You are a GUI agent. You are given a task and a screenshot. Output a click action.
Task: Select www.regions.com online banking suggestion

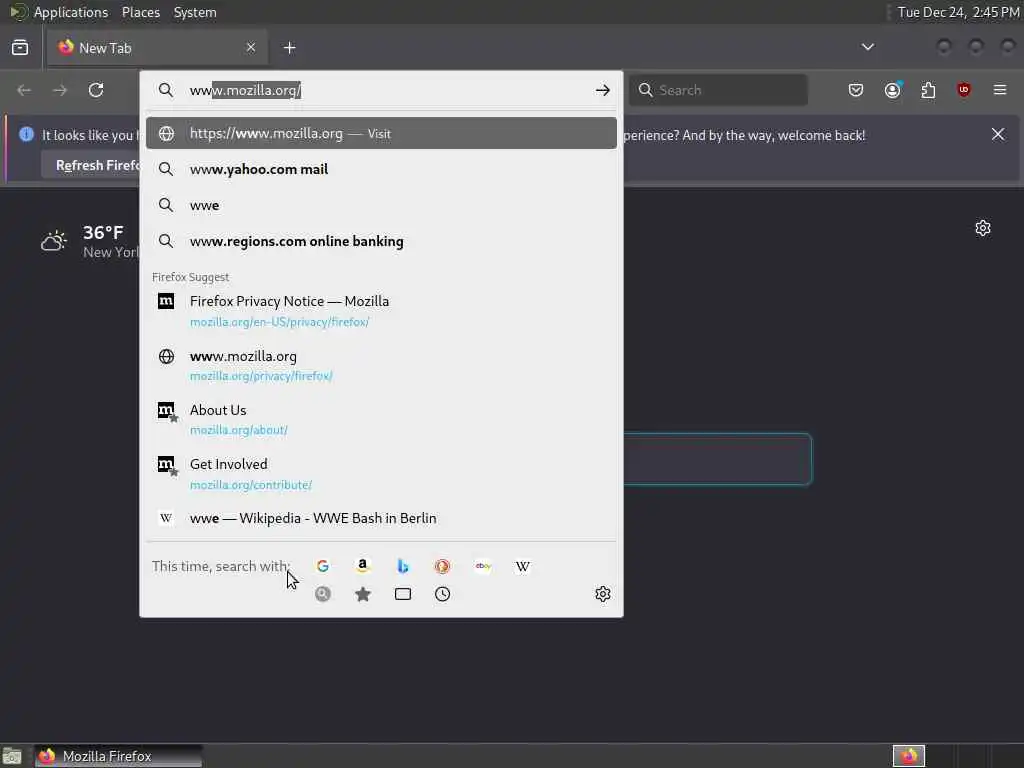point(381,241)
